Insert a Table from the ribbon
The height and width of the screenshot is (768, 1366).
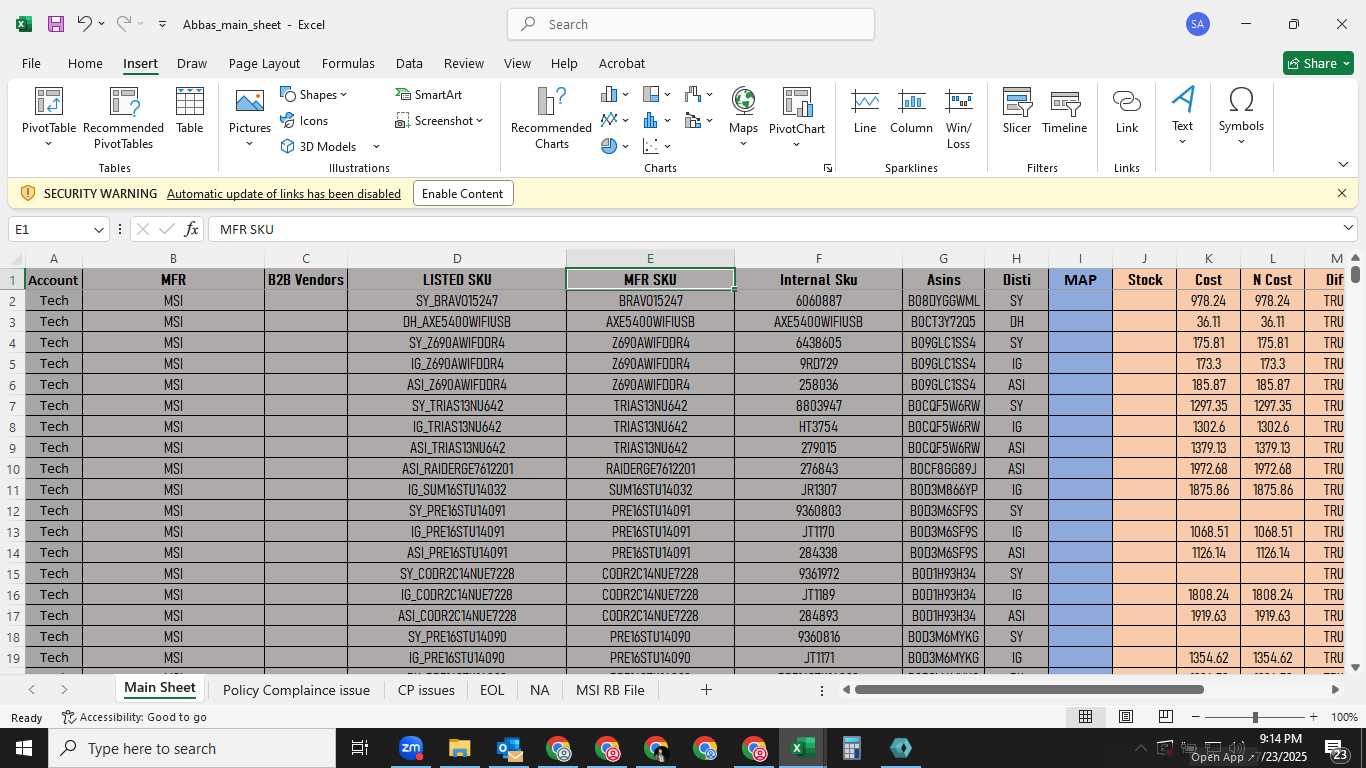[x=190, y=112]
